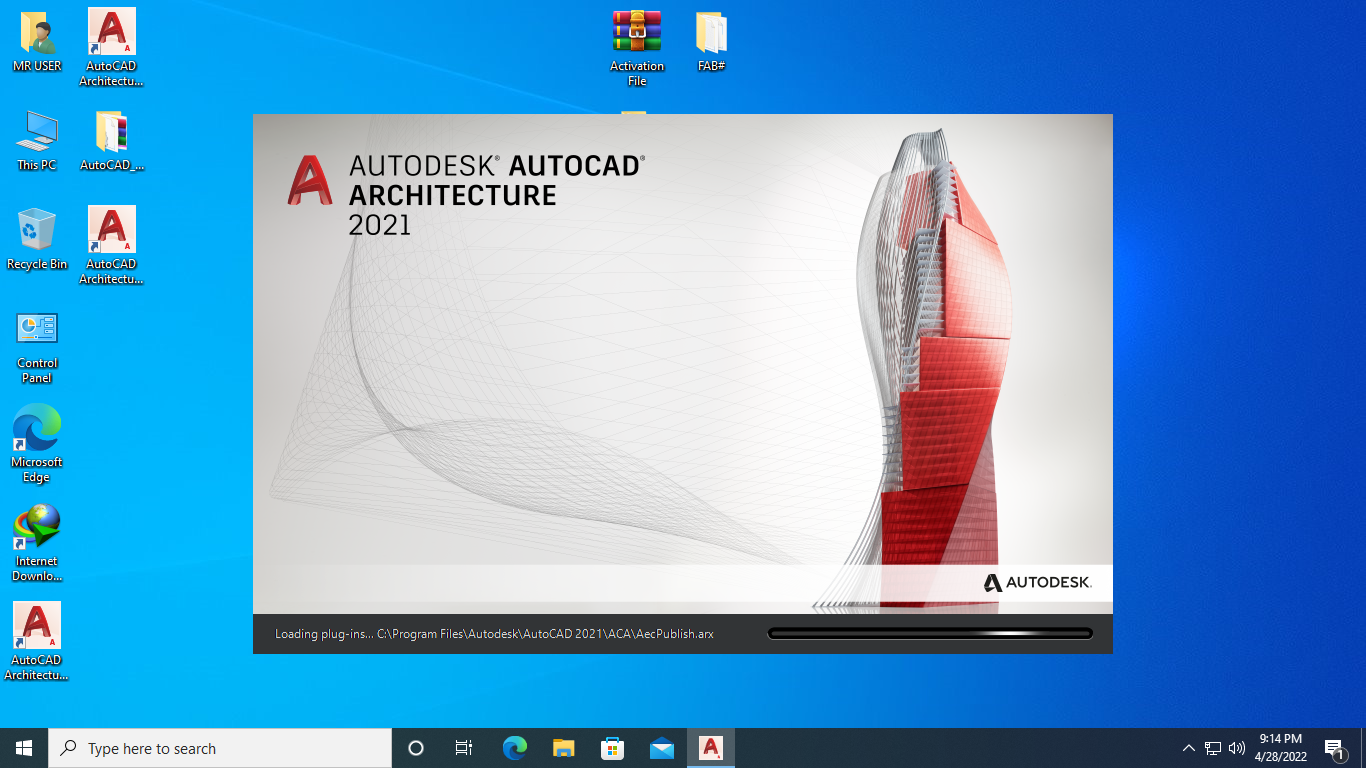
Task: Click the Autodesk logo on splash screen
Action: [1037, 582]
